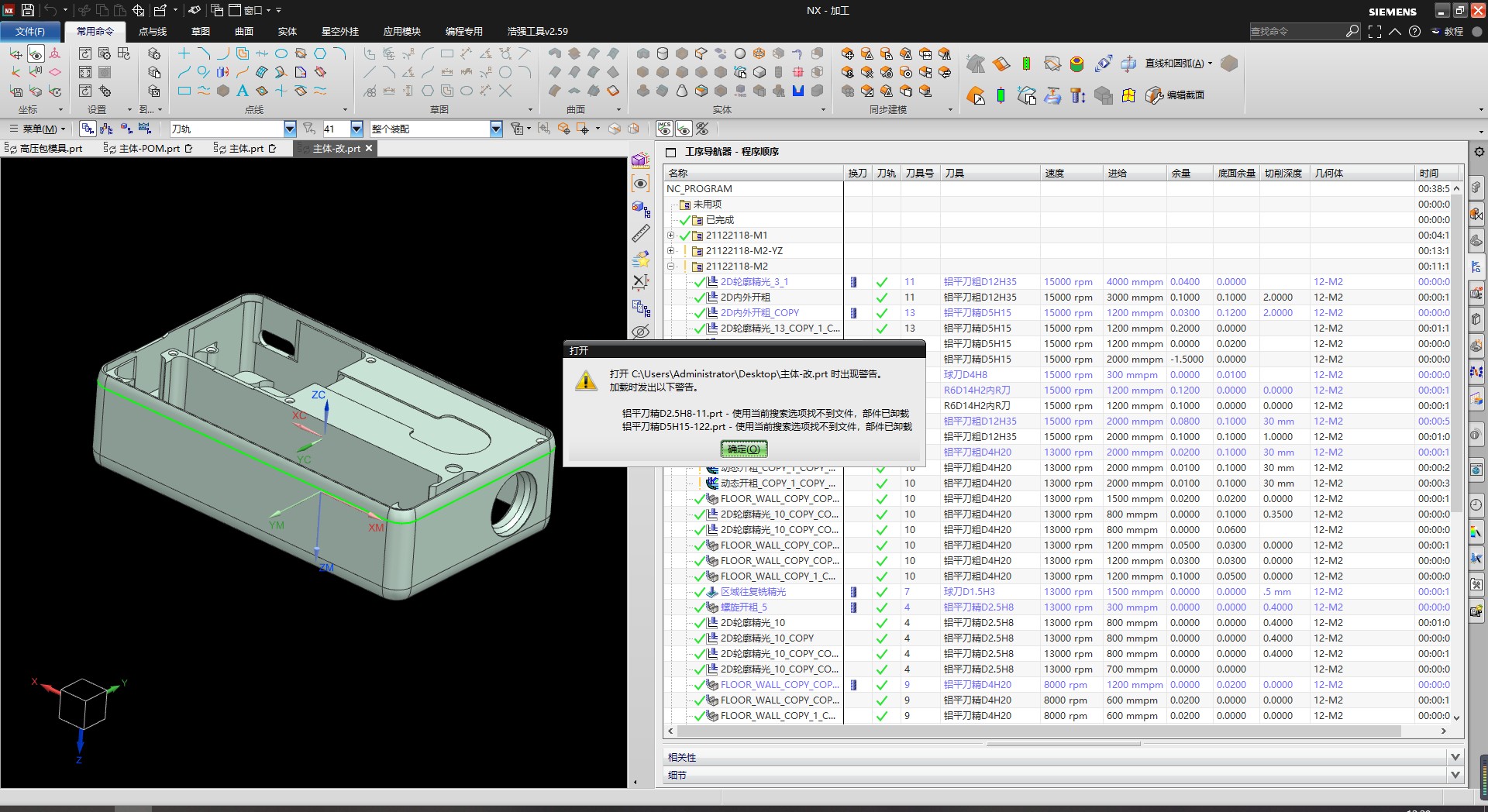Viewport: 1488px width, 812px height.
Task: Close the 主体-改.prt tab
Action: pyautogui.click(x=369, y=148)
